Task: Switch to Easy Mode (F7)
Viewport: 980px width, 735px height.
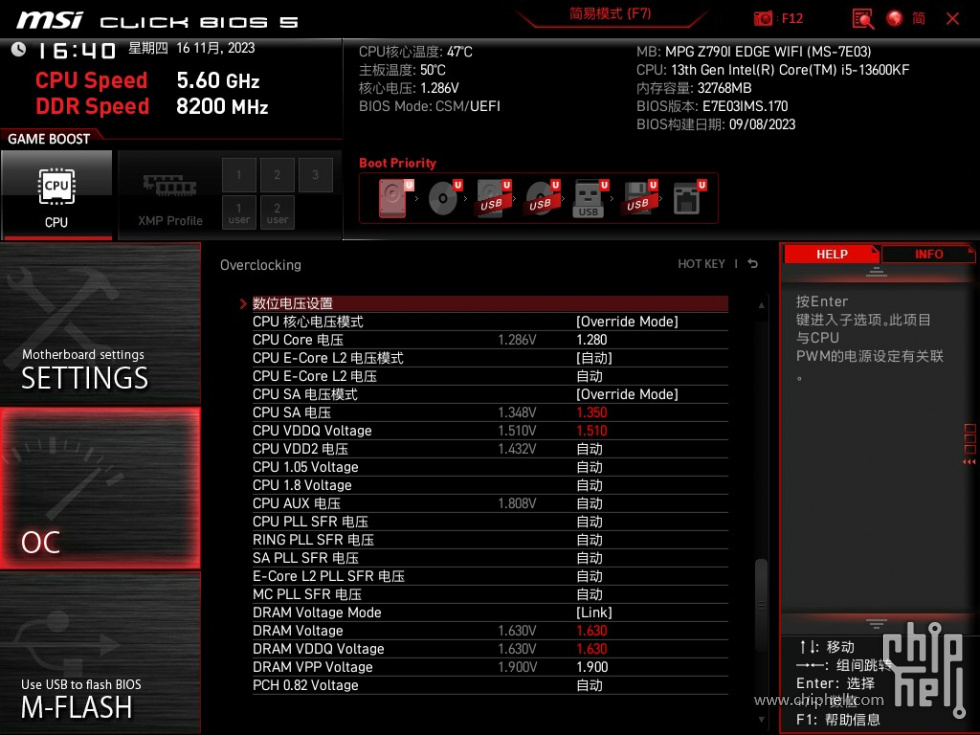Action: tap(610, 14)
